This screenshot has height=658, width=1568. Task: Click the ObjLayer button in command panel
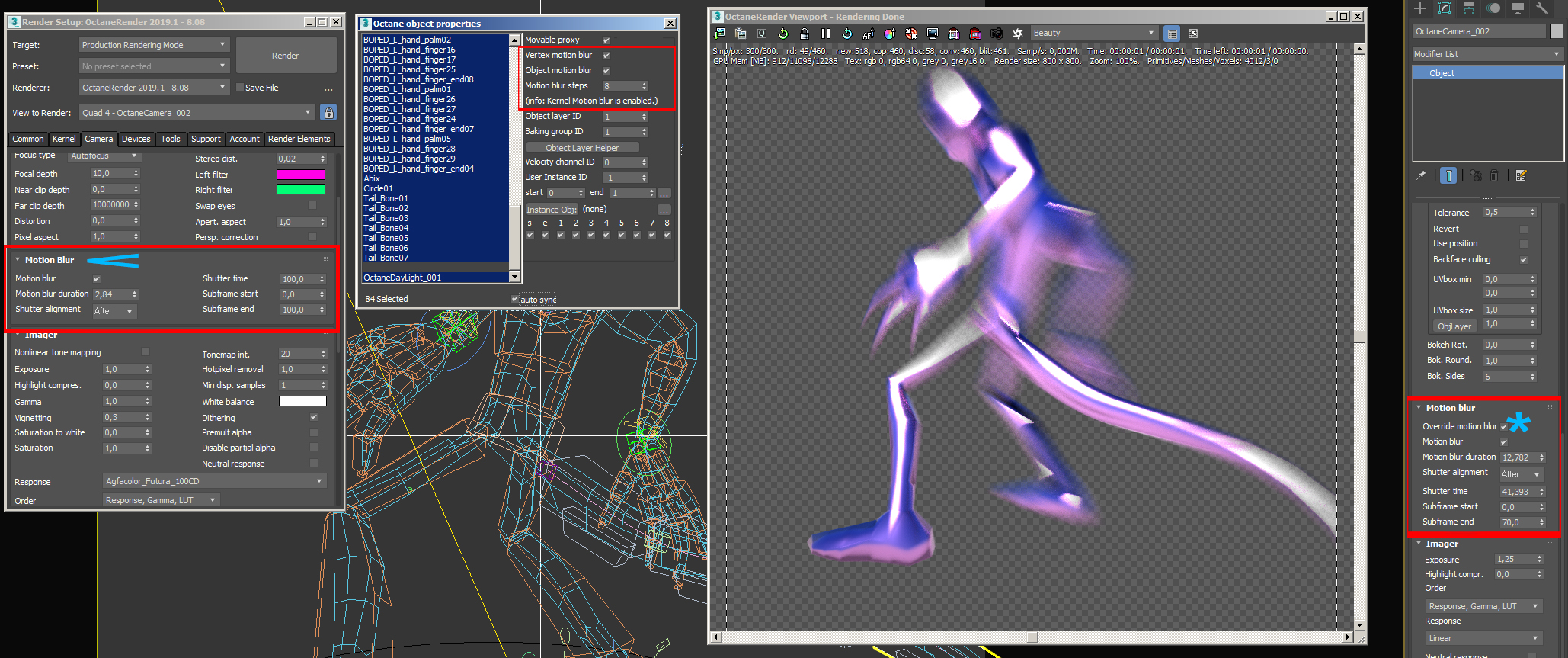tap(1454, 326)
